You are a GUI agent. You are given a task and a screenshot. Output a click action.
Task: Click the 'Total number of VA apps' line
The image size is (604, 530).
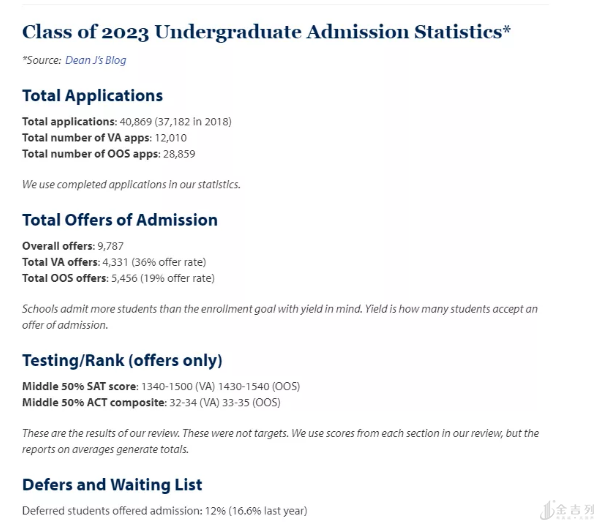tap(104, 138)
